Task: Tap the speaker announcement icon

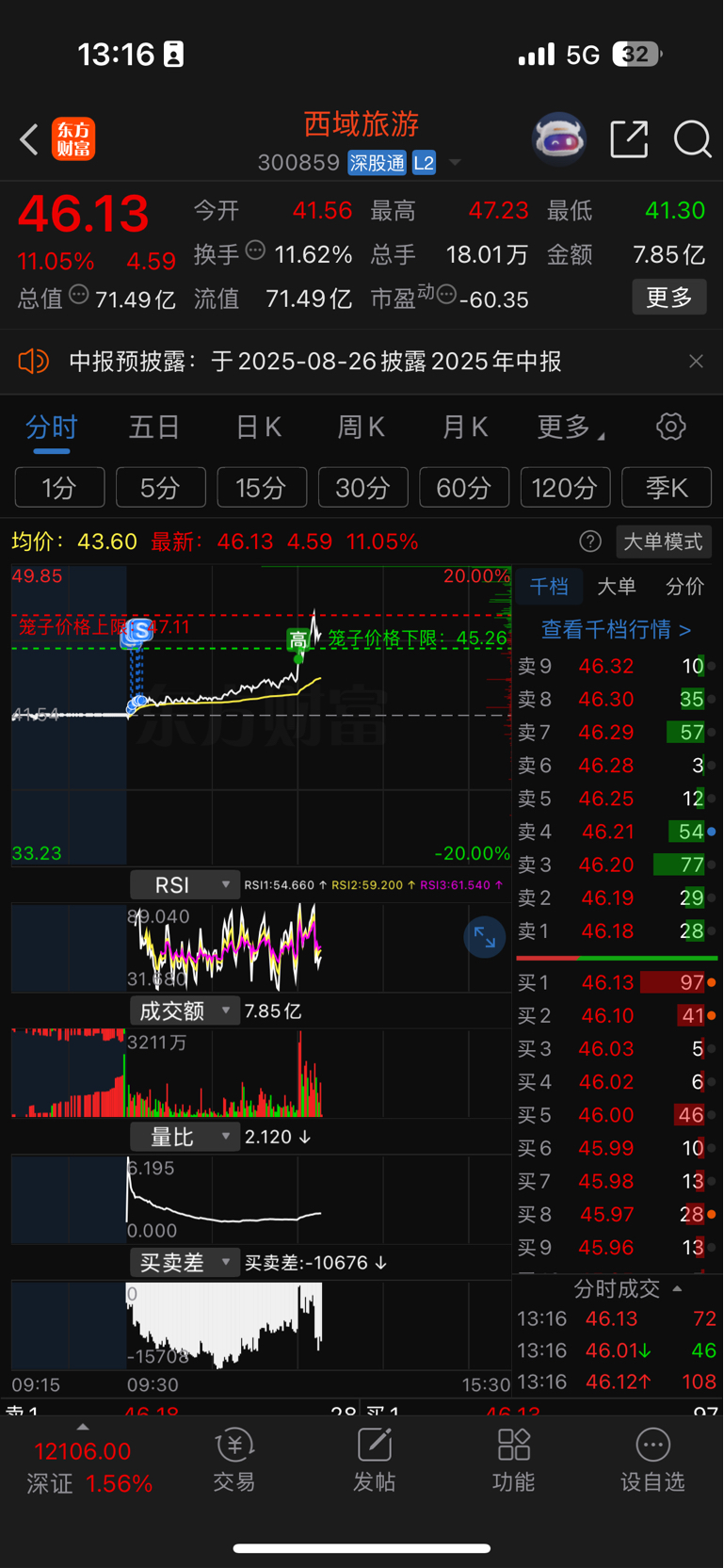Action: tap(34, 361)
